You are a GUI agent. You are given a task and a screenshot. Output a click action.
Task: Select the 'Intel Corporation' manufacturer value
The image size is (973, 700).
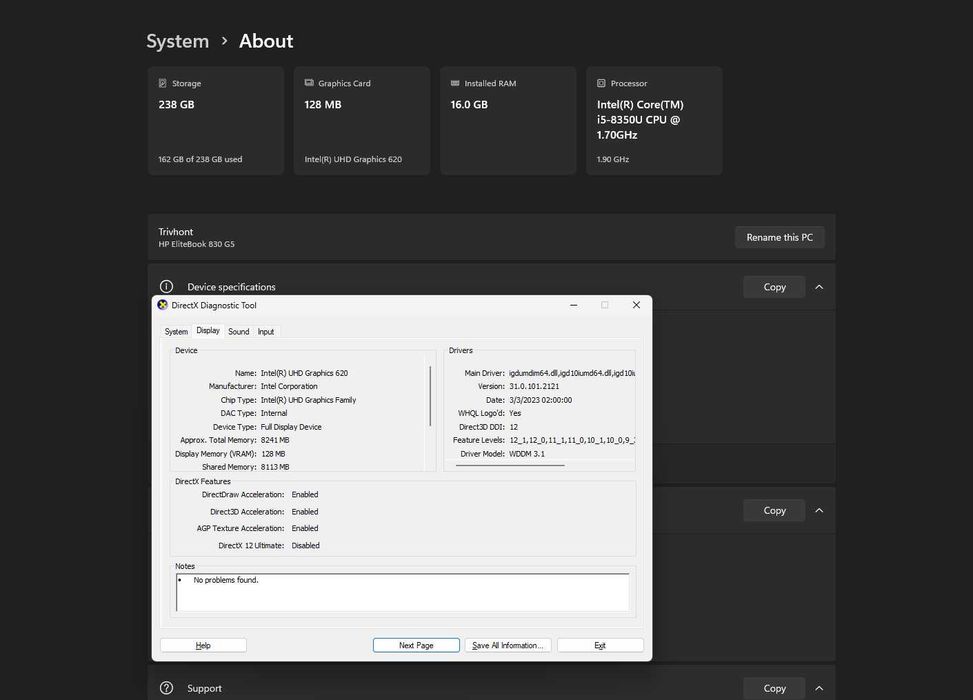click(289, 387)
